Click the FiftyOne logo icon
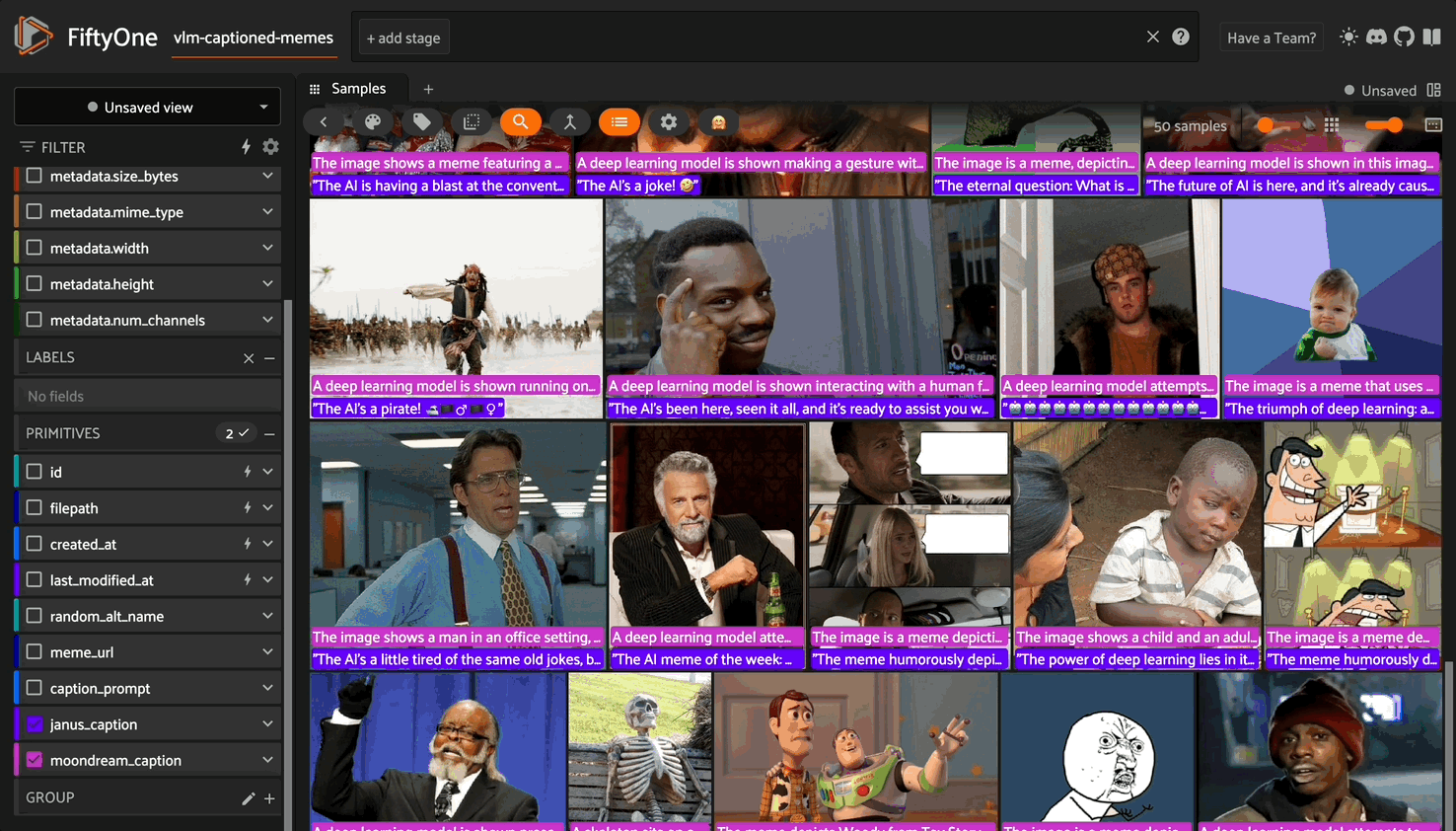Image resolution: width=1456 pixels, height=831 pixels. (33, 37)
